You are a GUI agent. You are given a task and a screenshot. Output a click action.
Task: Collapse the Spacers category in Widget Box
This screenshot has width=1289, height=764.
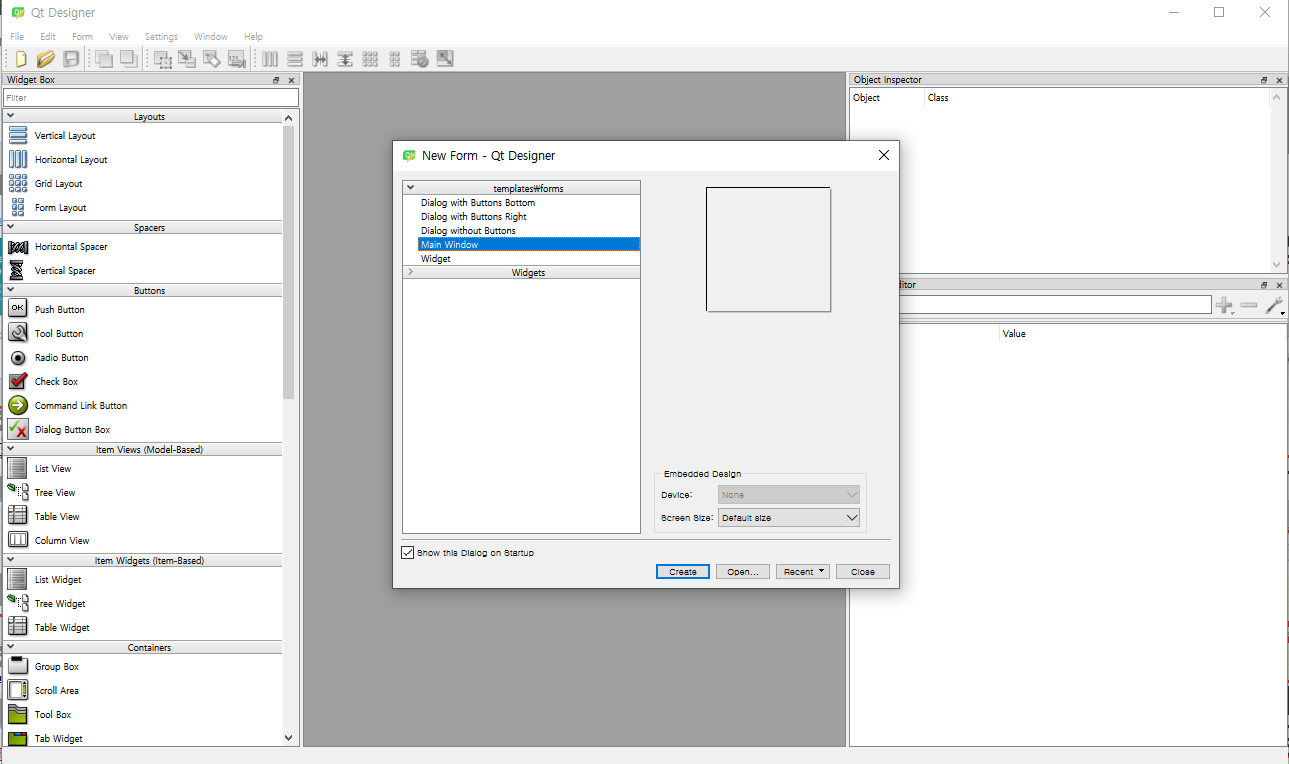11,227
